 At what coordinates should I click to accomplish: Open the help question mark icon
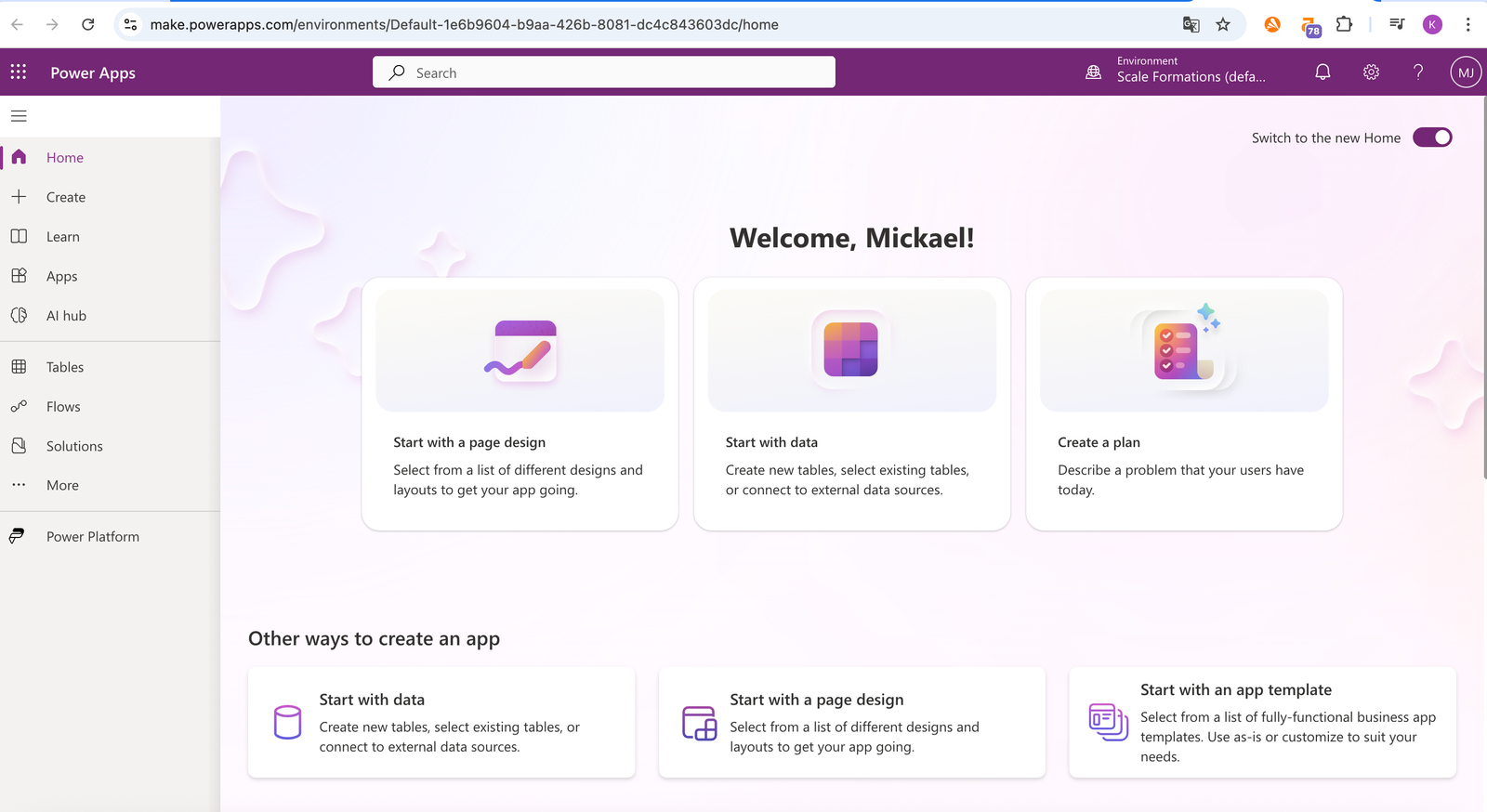[x=1418, y=72]
